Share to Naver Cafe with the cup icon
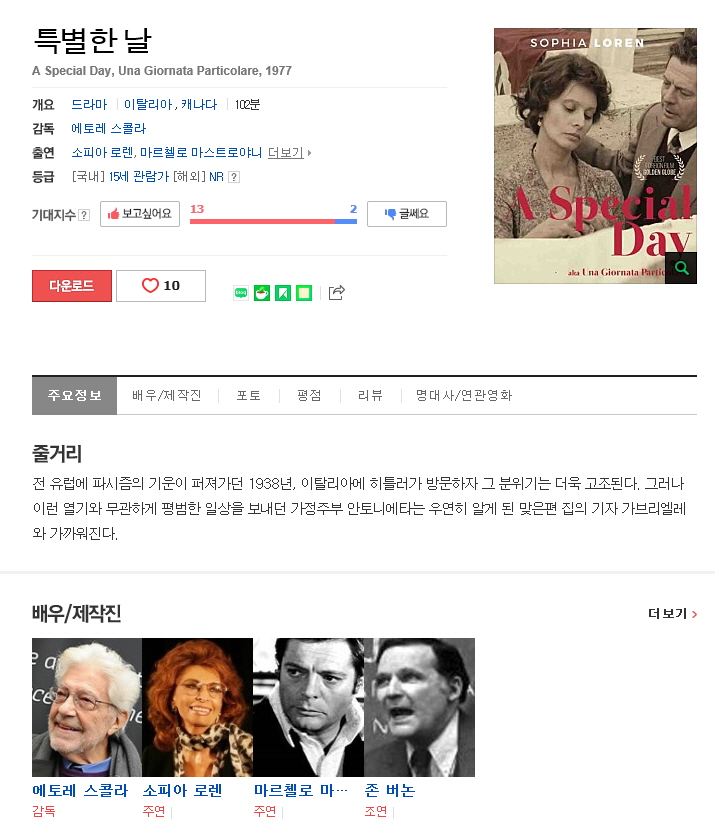The width and height of the screenshot is (715, 833). click(262, 293)
